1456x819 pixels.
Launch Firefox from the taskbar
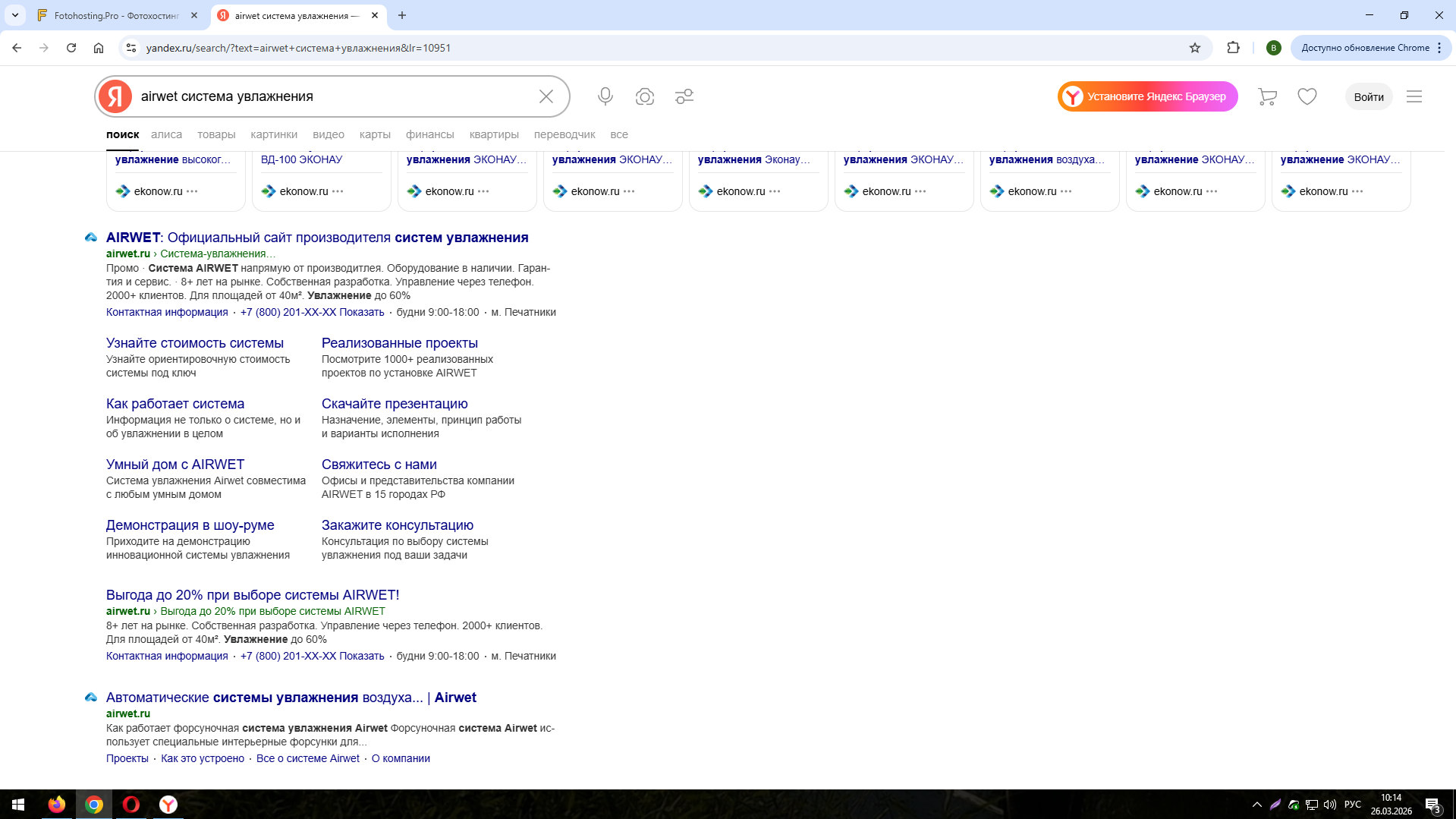click(57, 805)
